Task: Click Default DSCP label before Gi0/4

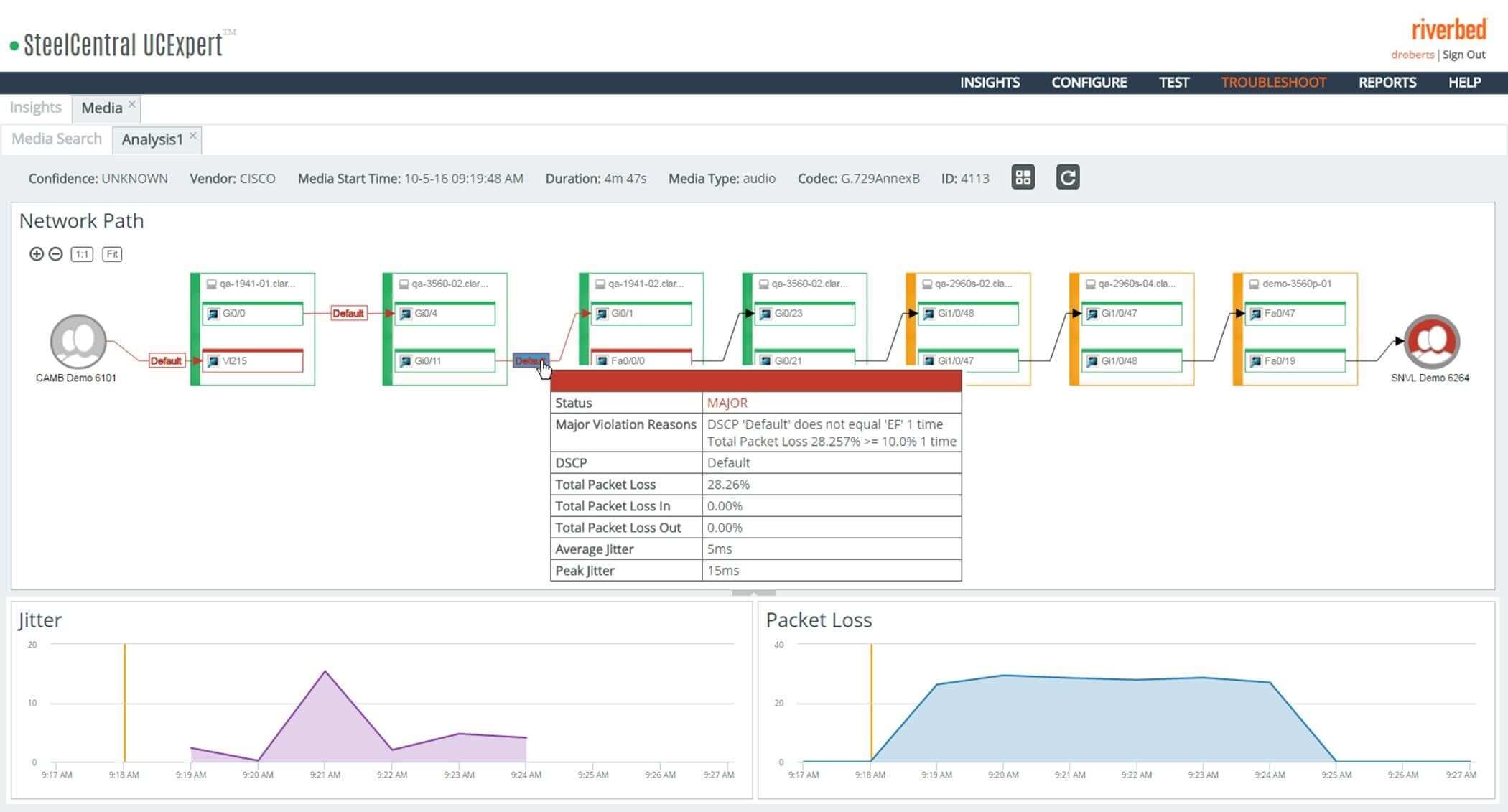Action: [348, 313]
